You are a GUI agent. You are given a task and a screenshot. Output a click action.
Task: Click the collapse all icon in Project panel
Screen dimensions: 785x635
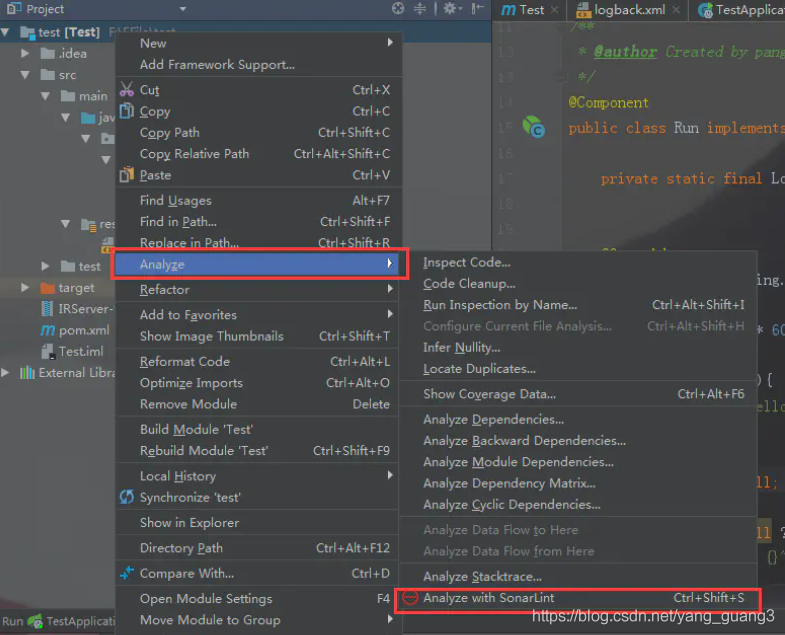420,8
